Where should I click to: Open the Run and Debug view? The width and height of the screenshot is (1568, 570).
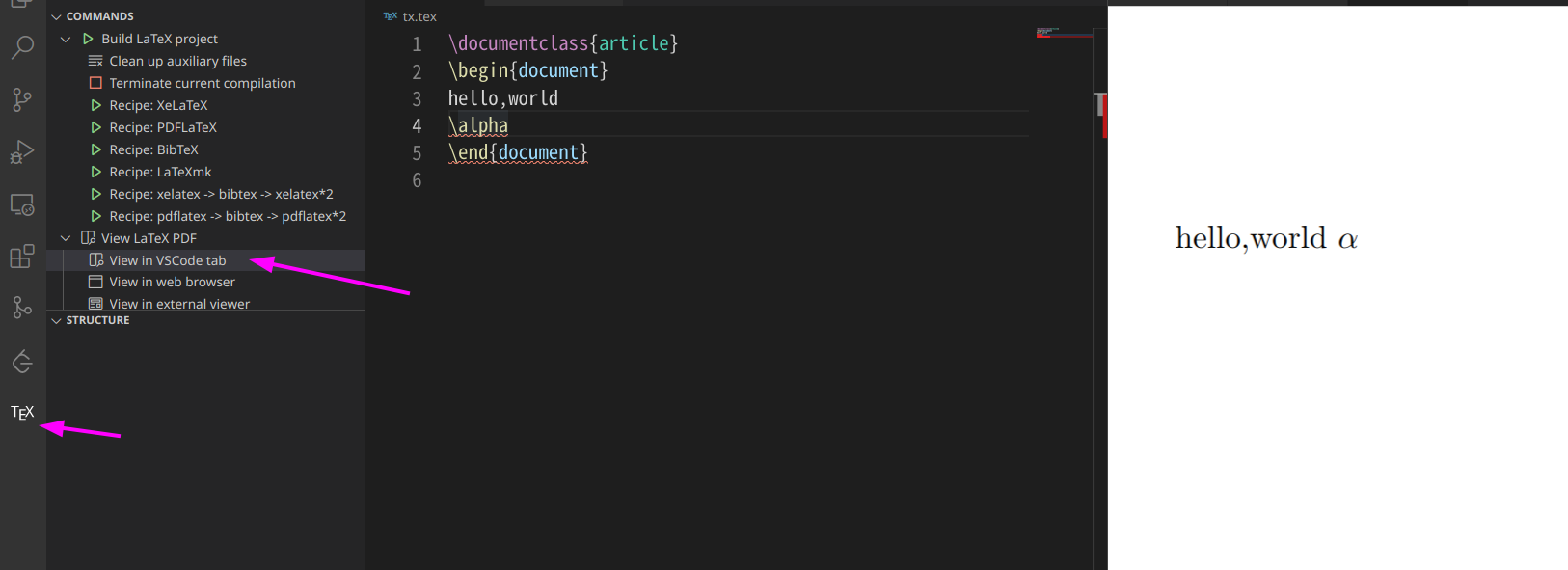pyautogui.click(x=22, y=151)
